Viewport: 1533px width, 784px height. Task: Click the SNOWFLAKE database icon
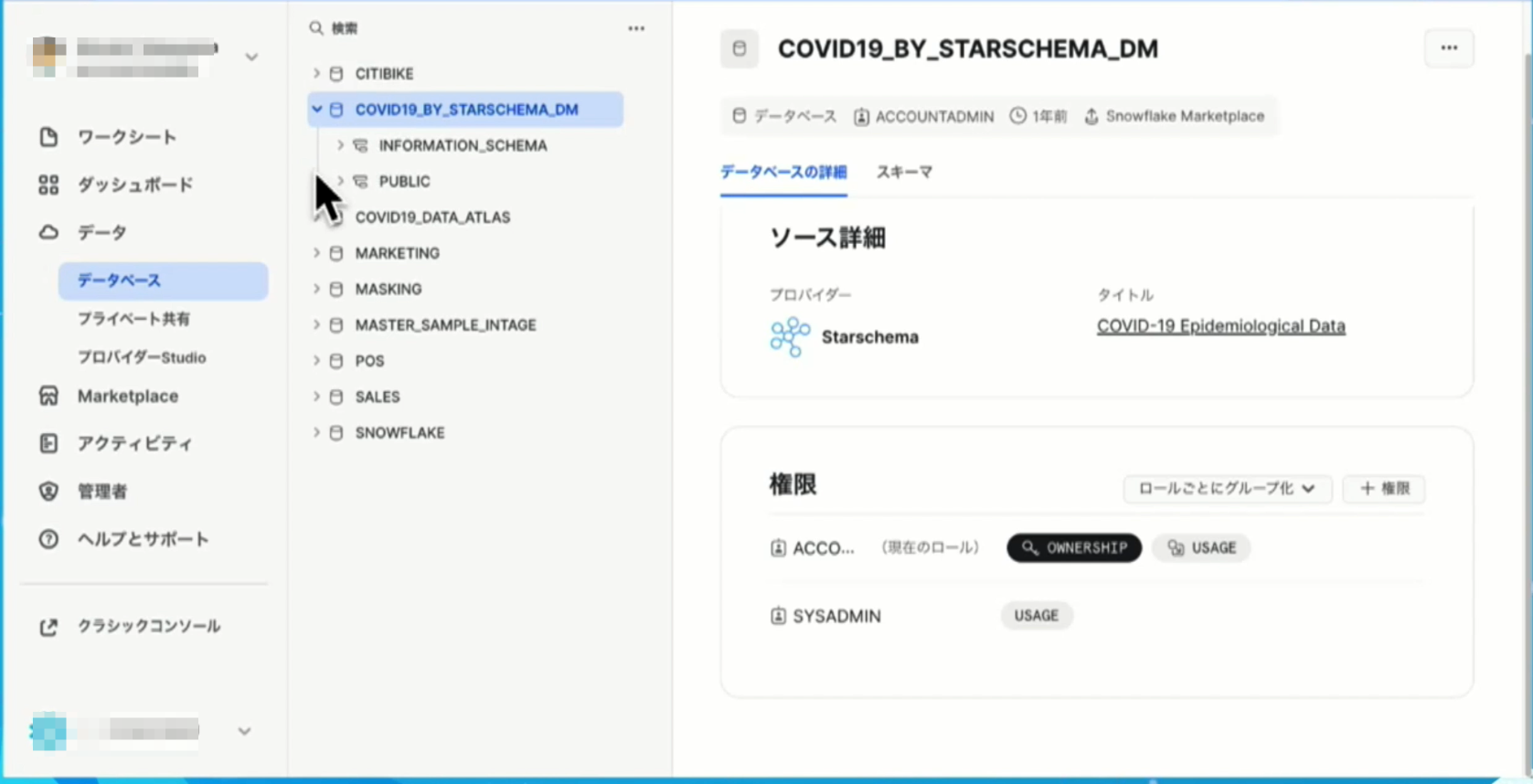pyautogui.click(x=336, y=432)
